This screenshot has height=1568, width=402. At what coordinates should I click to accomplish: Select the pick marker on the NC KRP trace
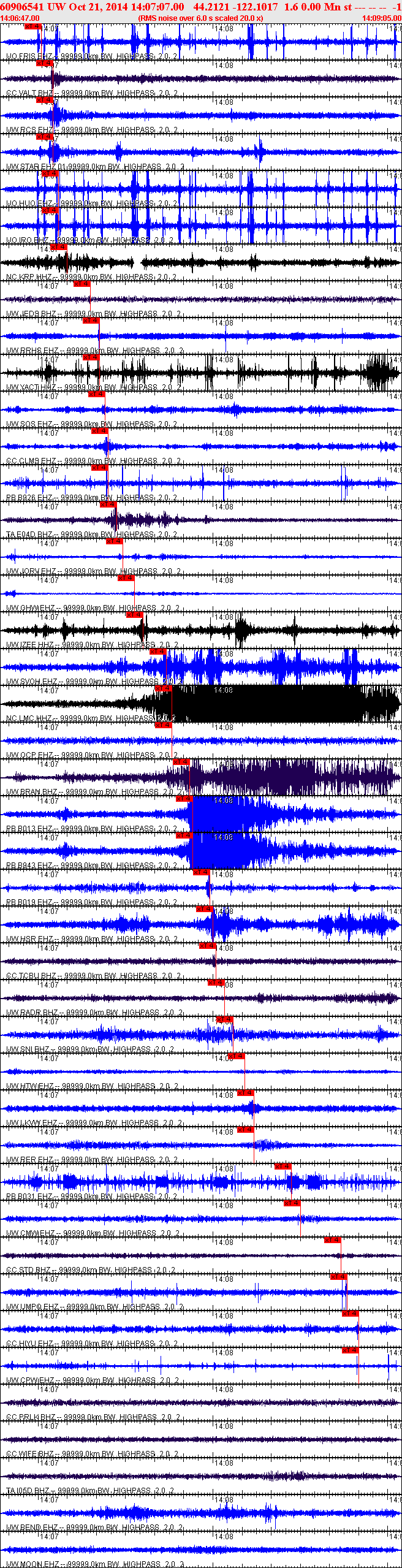coord(59,247)
